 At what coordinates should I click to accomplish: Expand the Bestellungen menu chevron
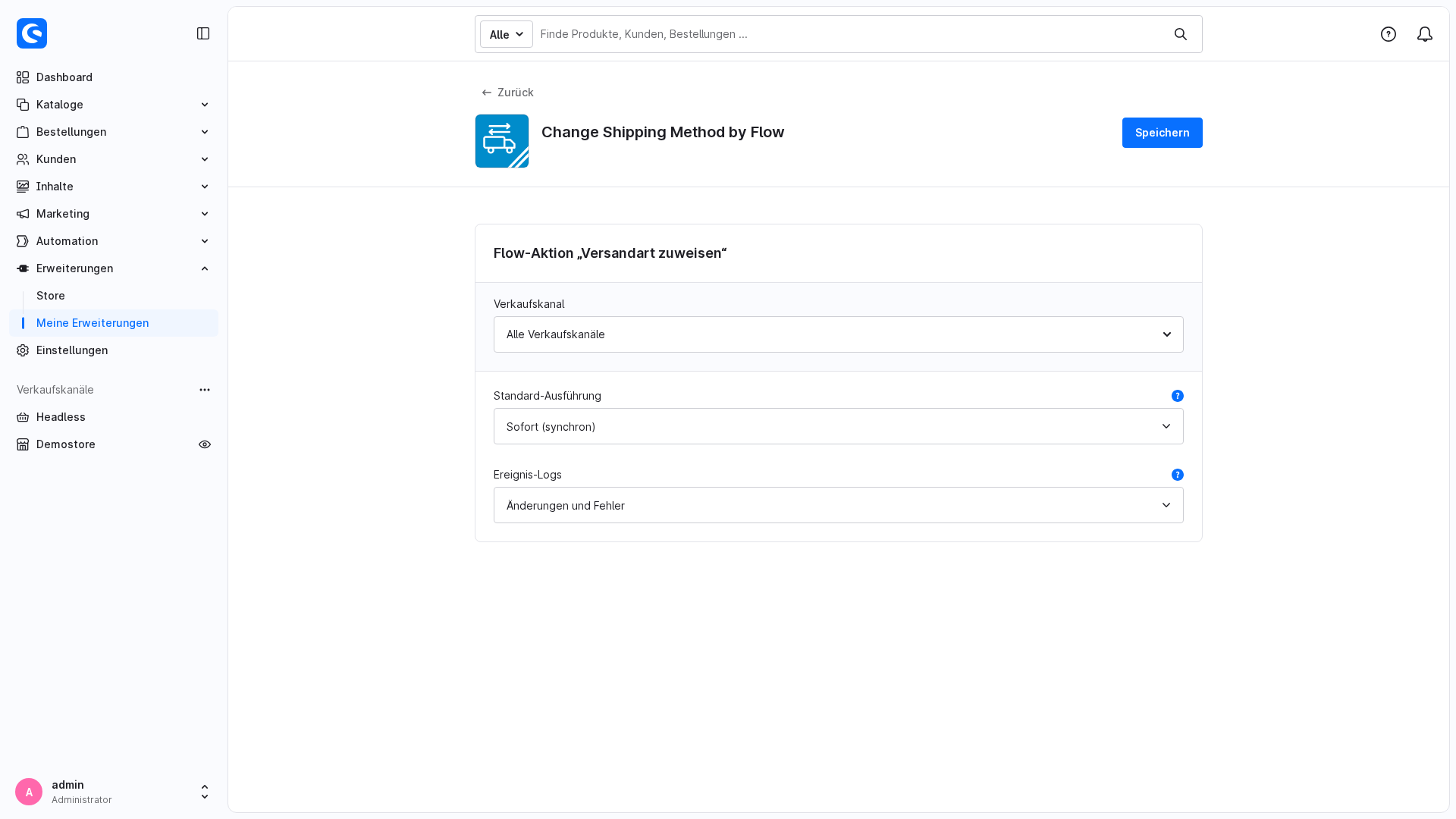point(205,132)
